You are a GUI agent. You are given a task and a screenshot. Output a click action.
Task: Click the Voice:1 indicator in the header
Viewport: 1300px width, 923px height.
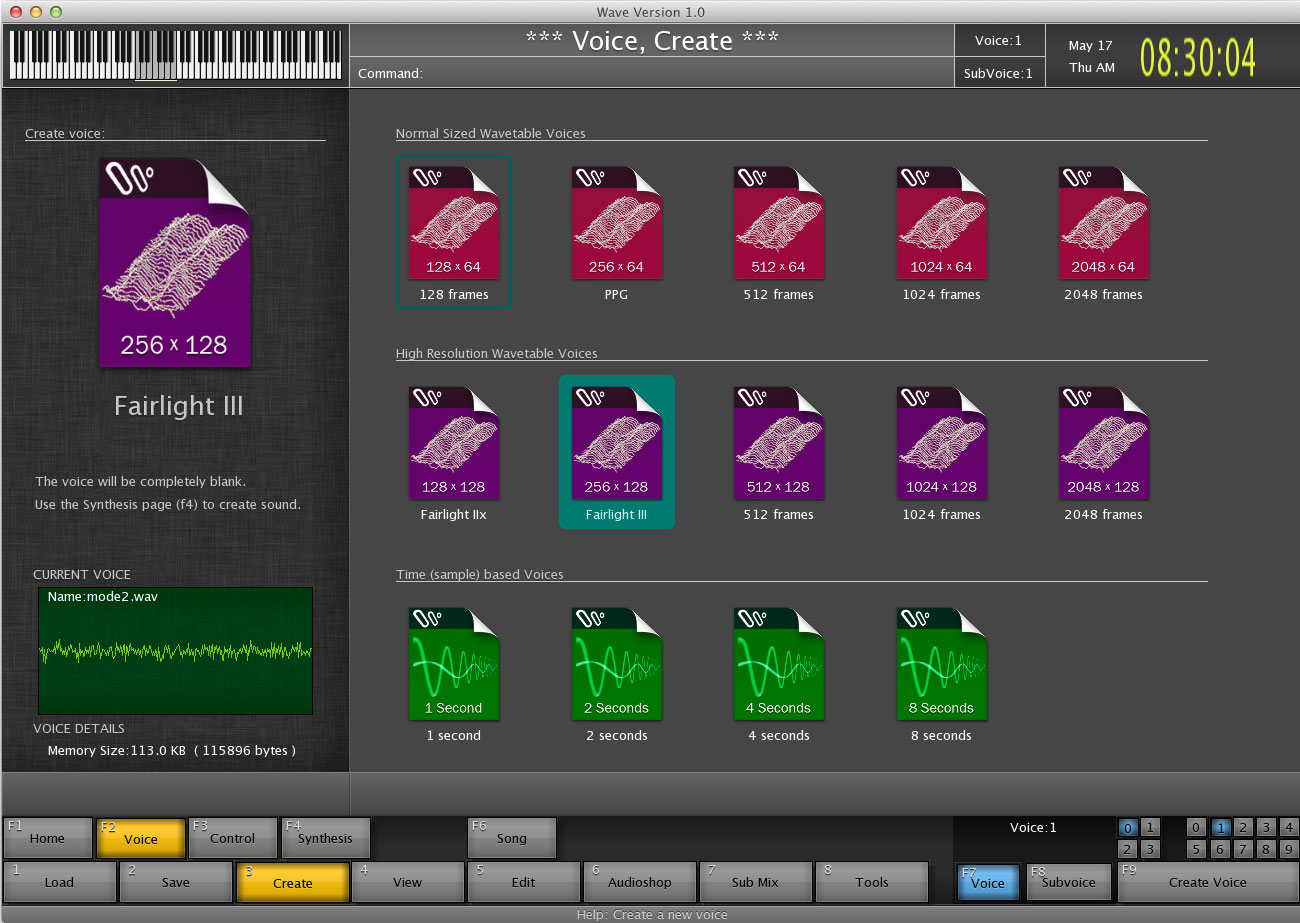click(999, 41)
